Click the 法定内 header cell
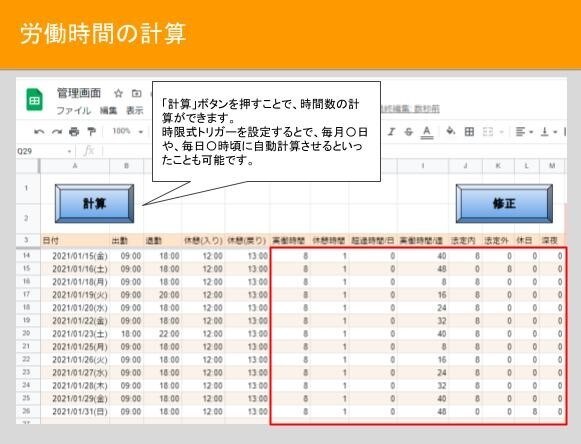 click(x=465, y=241)
